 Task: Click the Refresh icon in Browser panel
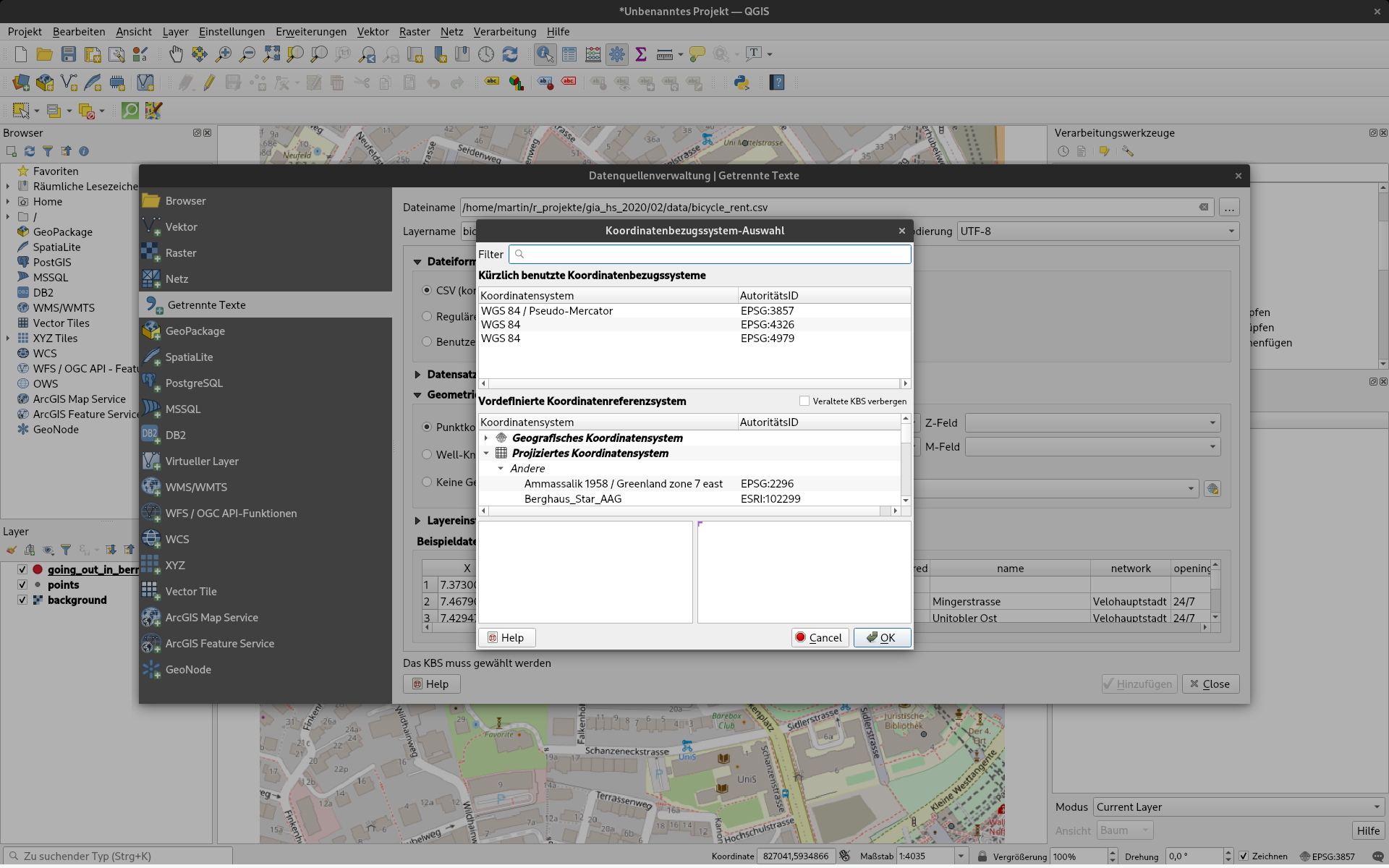[x=30, y=151]
